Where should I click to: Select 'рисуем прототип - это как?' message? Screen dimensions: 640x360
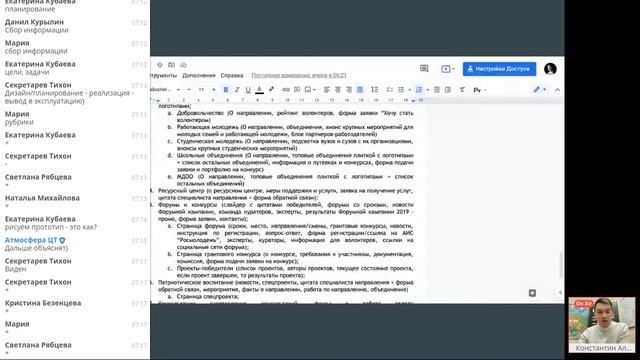coord(51,227)
